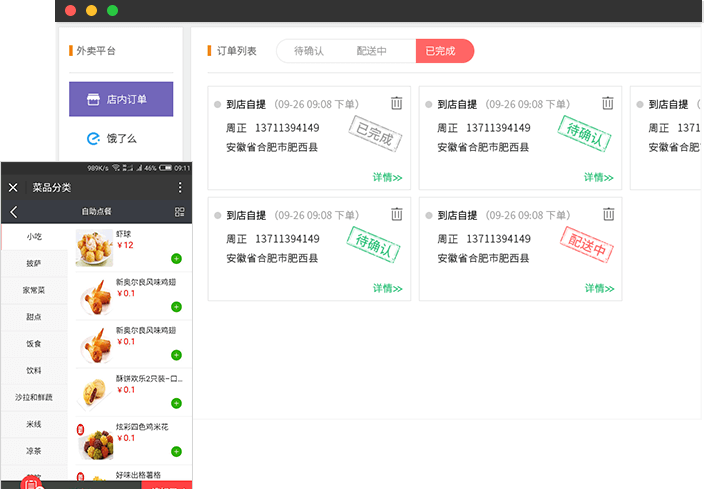Click the green macOS maximize button

click(112, 10)
